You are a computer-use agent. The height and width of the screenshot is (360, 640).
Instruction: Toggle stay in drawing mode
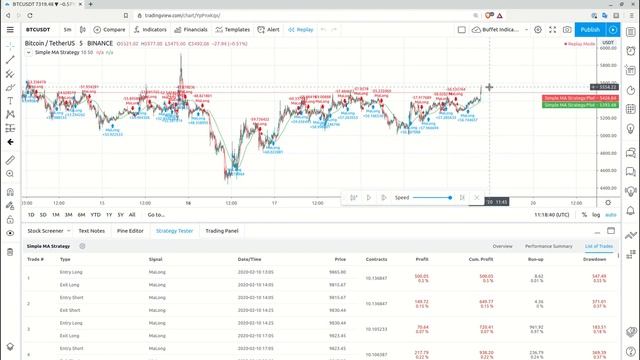tap(10, 206)
